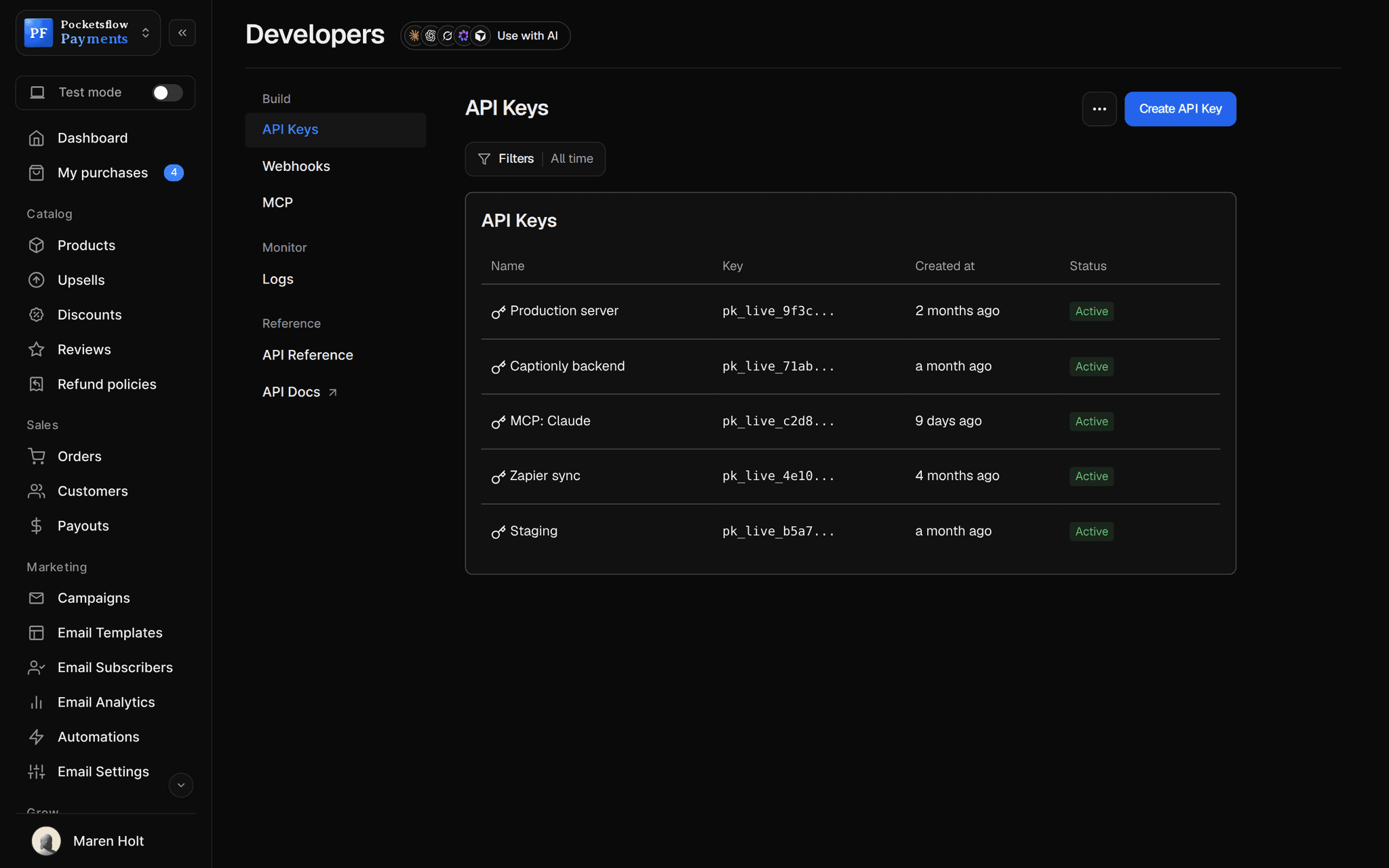The image size is (1389, 868).
Task: Go to Dashboard in the sidebar
Action: click(92, 138)
